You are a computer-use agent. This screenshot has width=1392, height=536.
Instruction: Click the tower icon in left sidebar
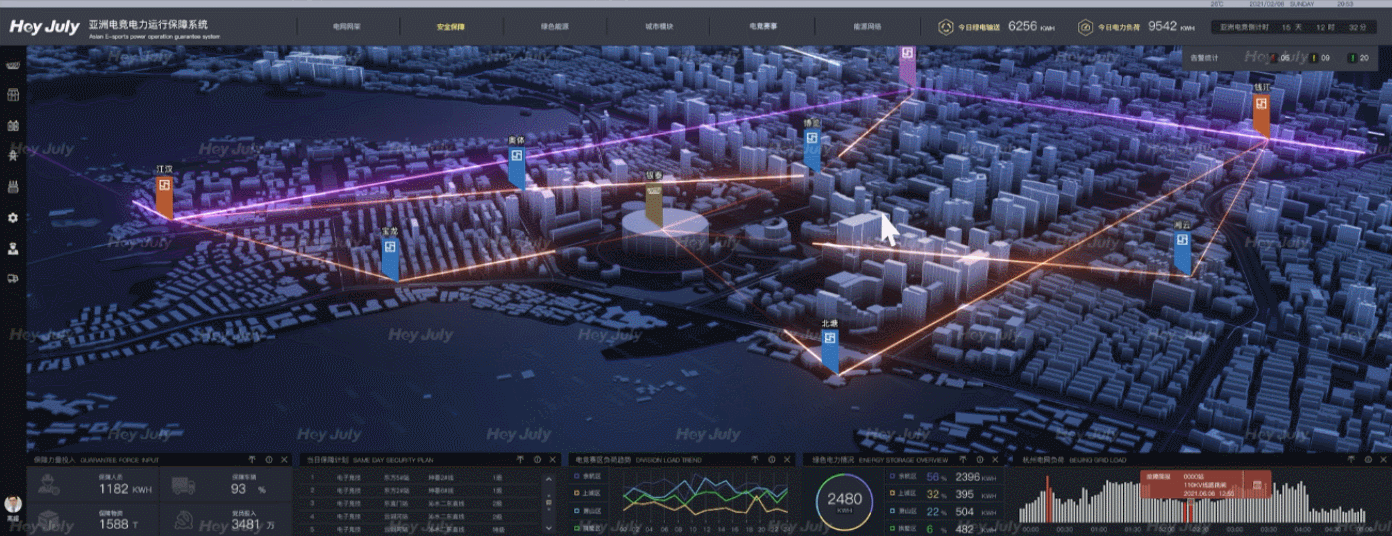tap(13, 156)
